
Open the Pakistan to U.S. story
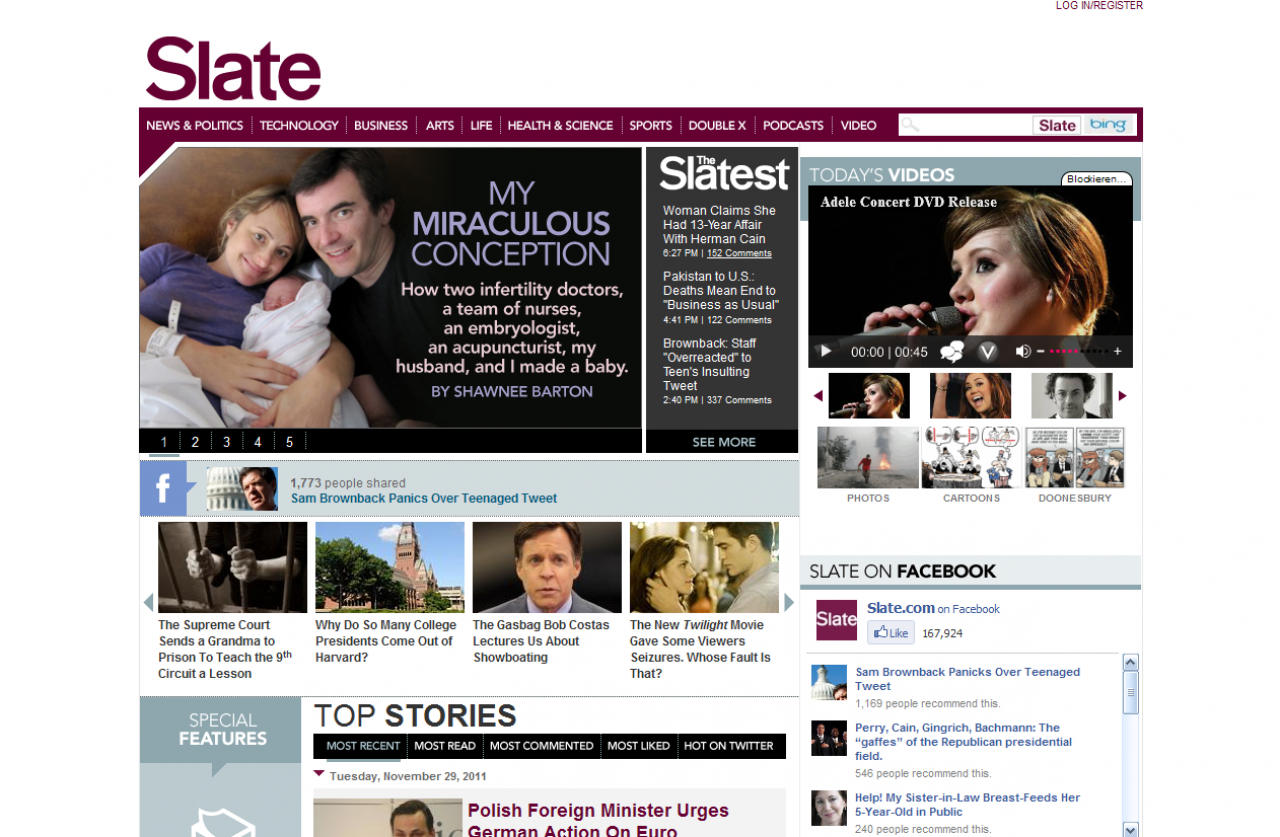[720, 291]
